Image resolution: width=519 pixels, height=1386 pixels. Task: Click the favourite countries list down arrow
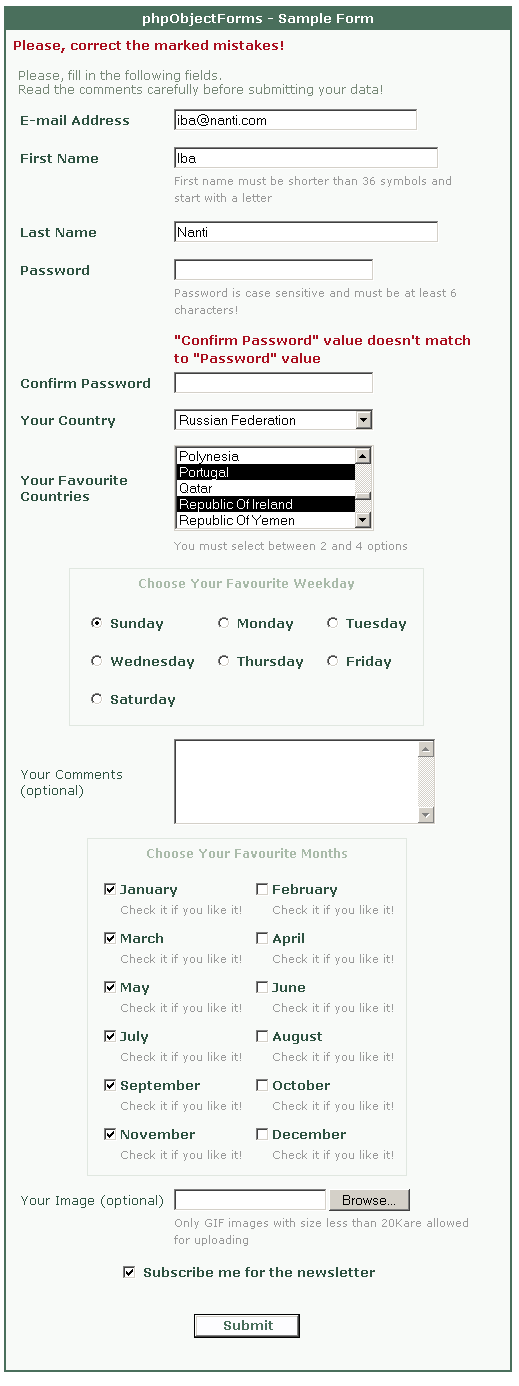click(363, 520)
